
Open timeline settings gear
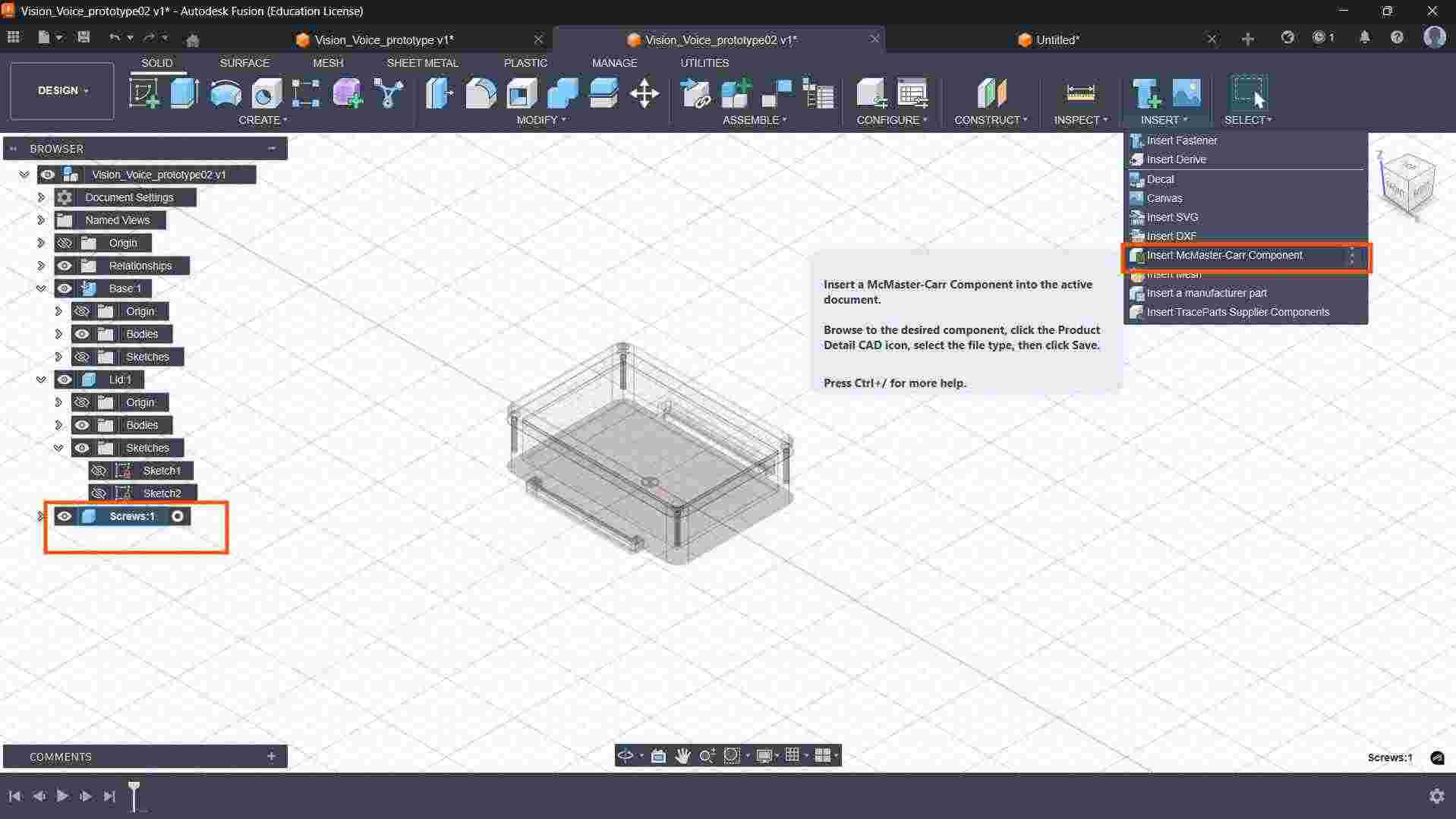tap(1436, 796)
